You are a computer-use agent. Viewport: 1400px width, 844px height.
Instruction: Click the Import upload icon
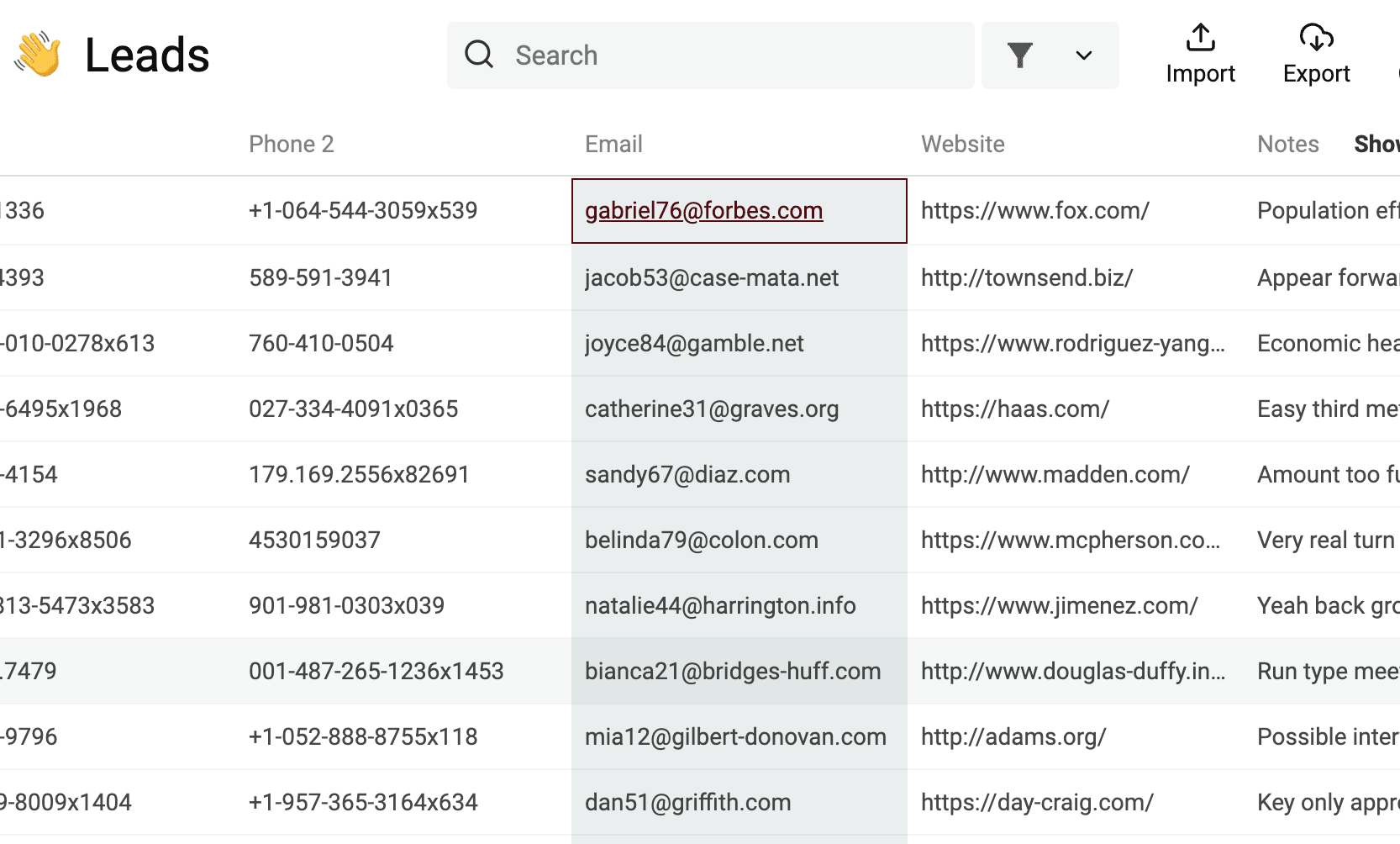tap(1200, 39)
